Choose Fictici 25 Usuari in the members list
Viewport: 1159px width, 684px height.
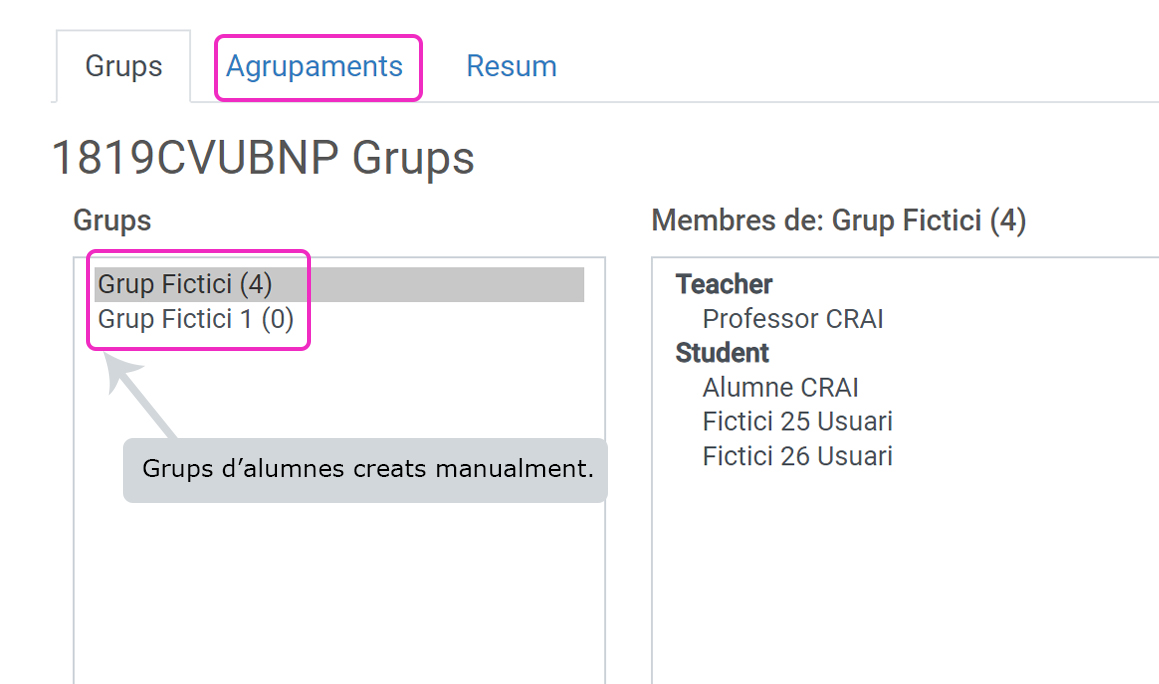click(797, 421)
